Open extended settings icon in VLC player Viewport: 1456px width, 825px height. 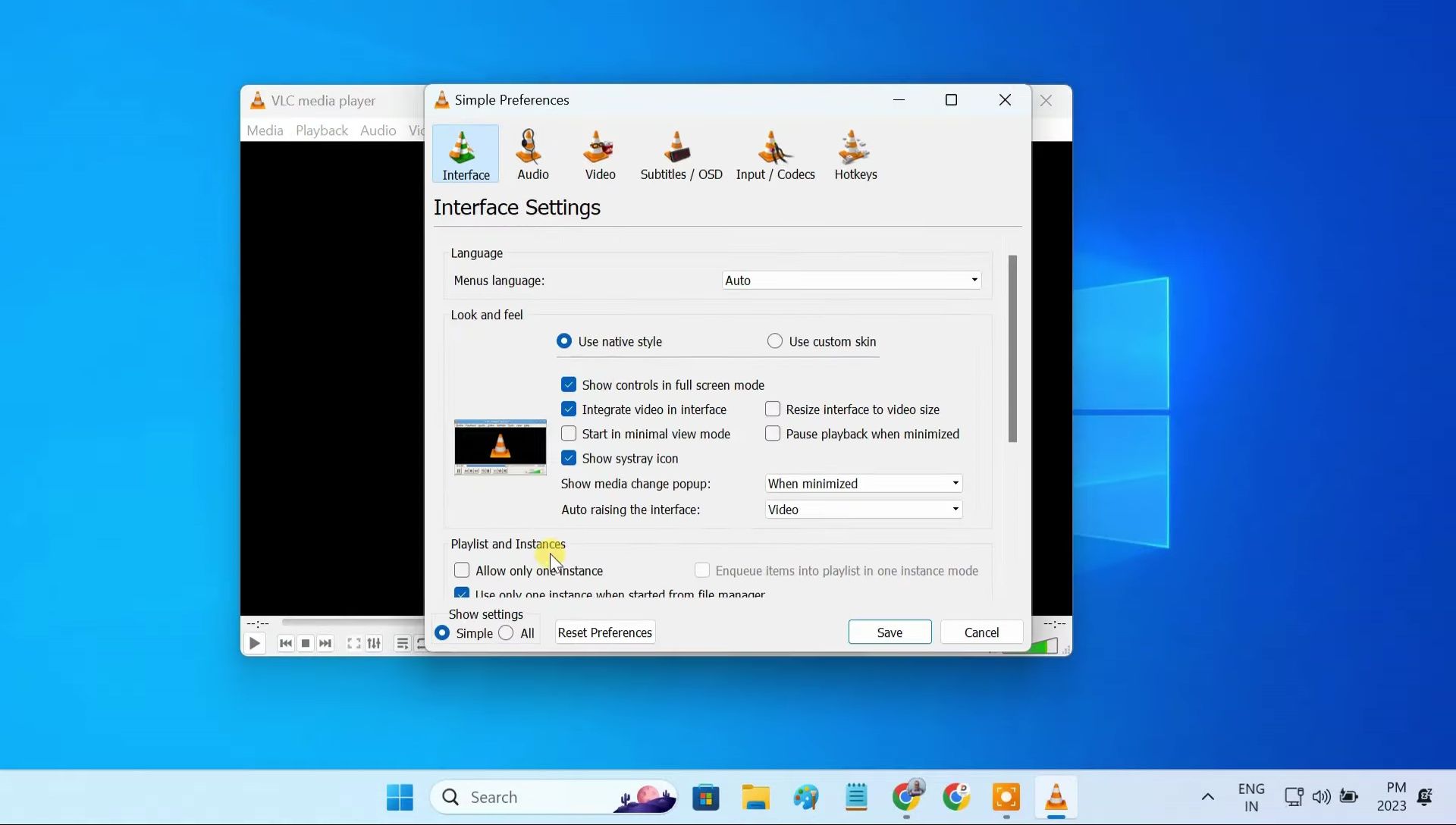pos(374,644)
